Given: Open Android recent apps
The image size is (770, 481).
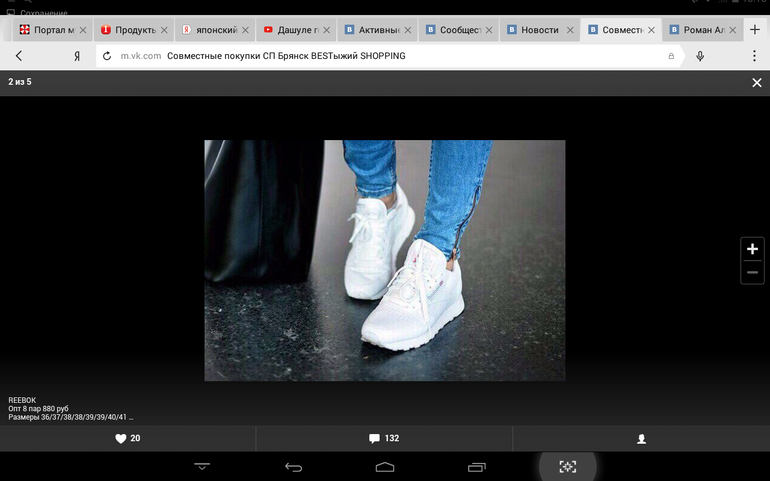Looking at the screenshot, I should 476,467.
